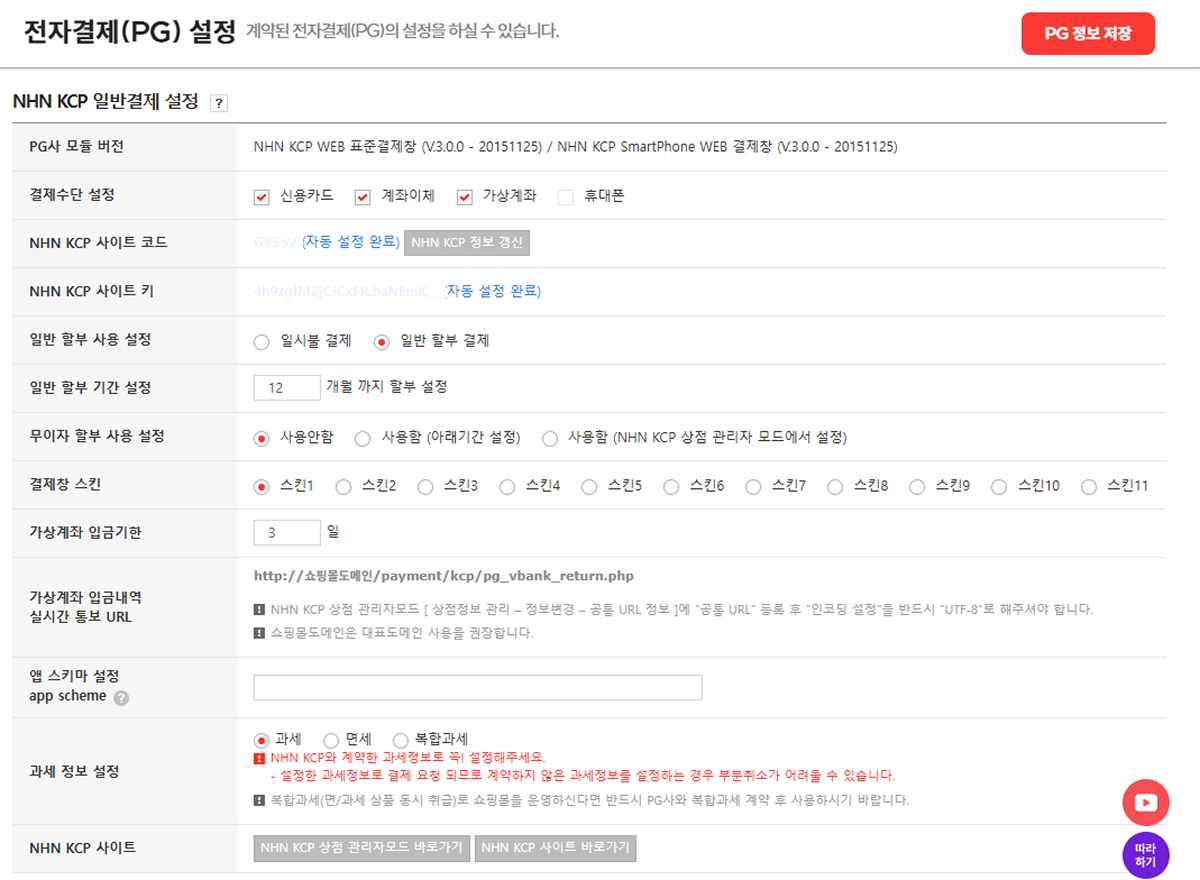Choose 사용함 (아래기간 설정) for 무이자 할부

(x=363, y=437)
